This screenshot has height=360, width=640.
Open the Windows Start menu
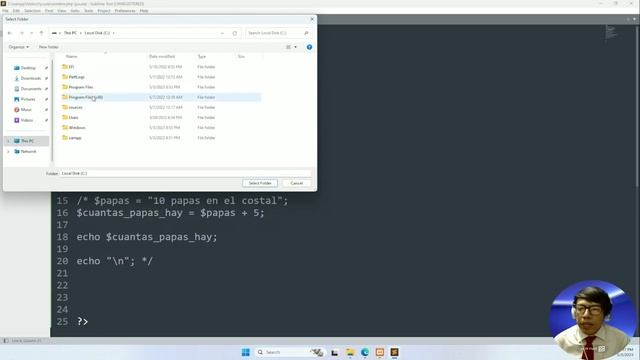246,352
